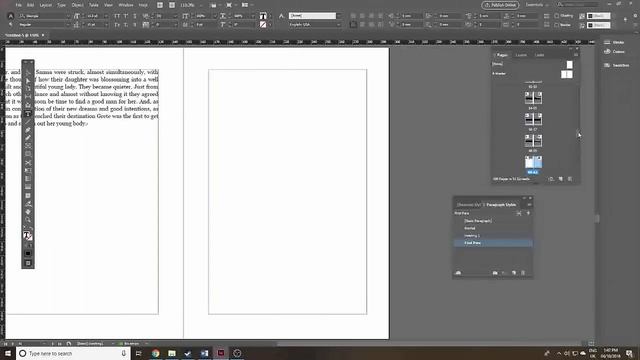Toggle the Shading checkbox
Viewport: 640px width, 360px height.
pos(557,16)
